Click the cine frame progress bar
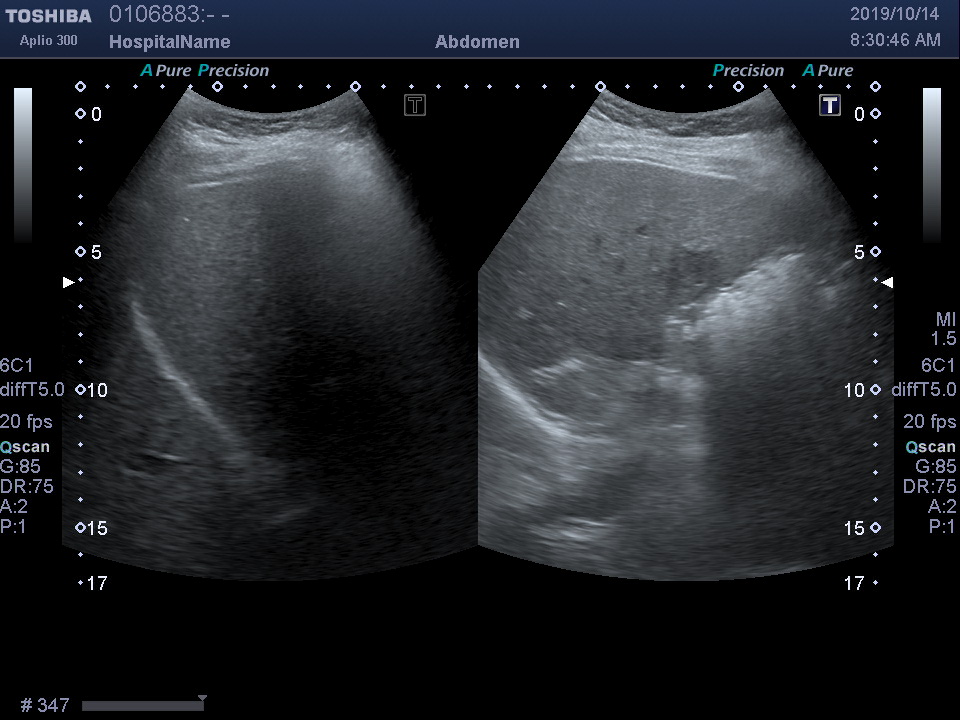 pyautogui.click(x=143, y=706)
